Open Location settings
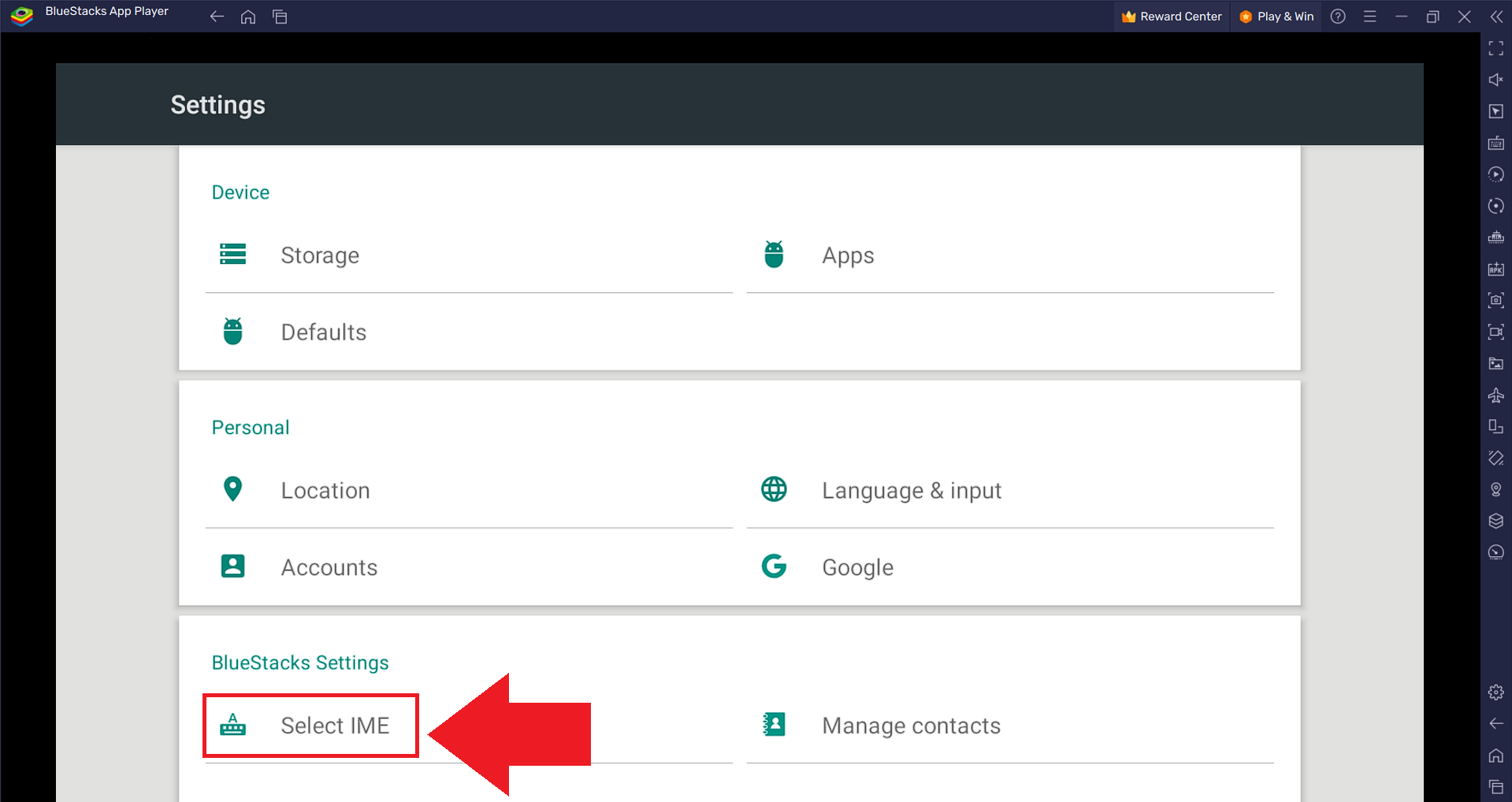Image resolution: width=1512 pixels, height=802 pixels. tap(469, 490)
